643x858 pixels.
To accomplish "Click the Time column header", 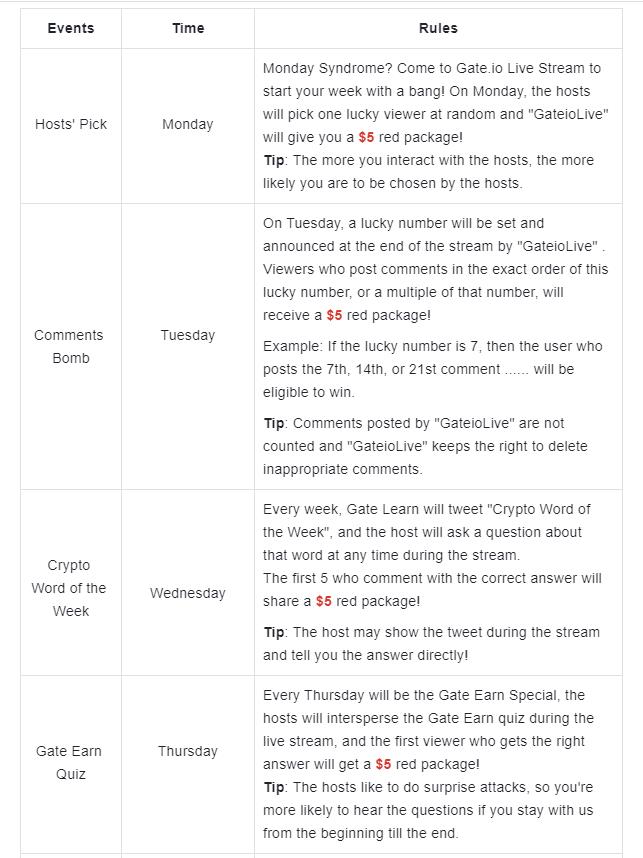I will pyautogui.click(x=188, y=28).
